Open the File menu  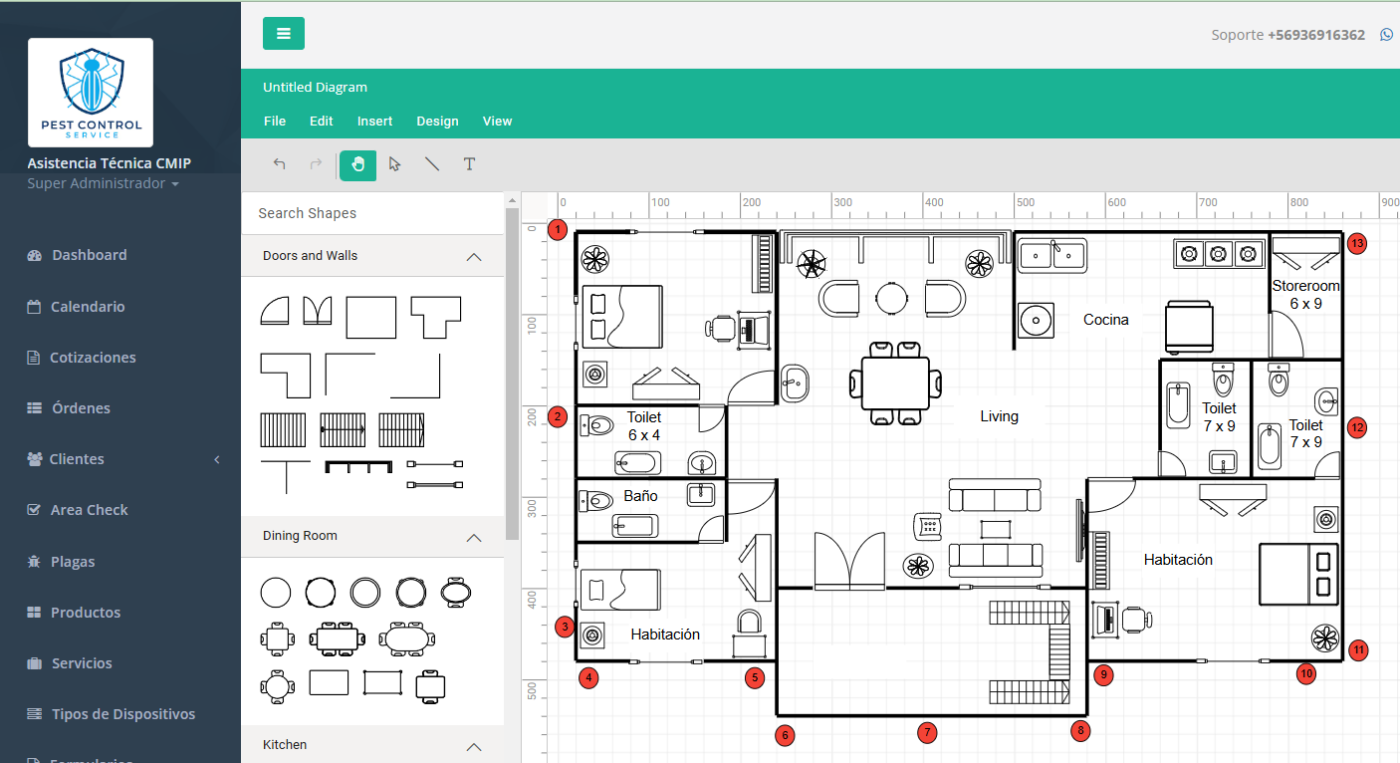(x=274, y=120)
